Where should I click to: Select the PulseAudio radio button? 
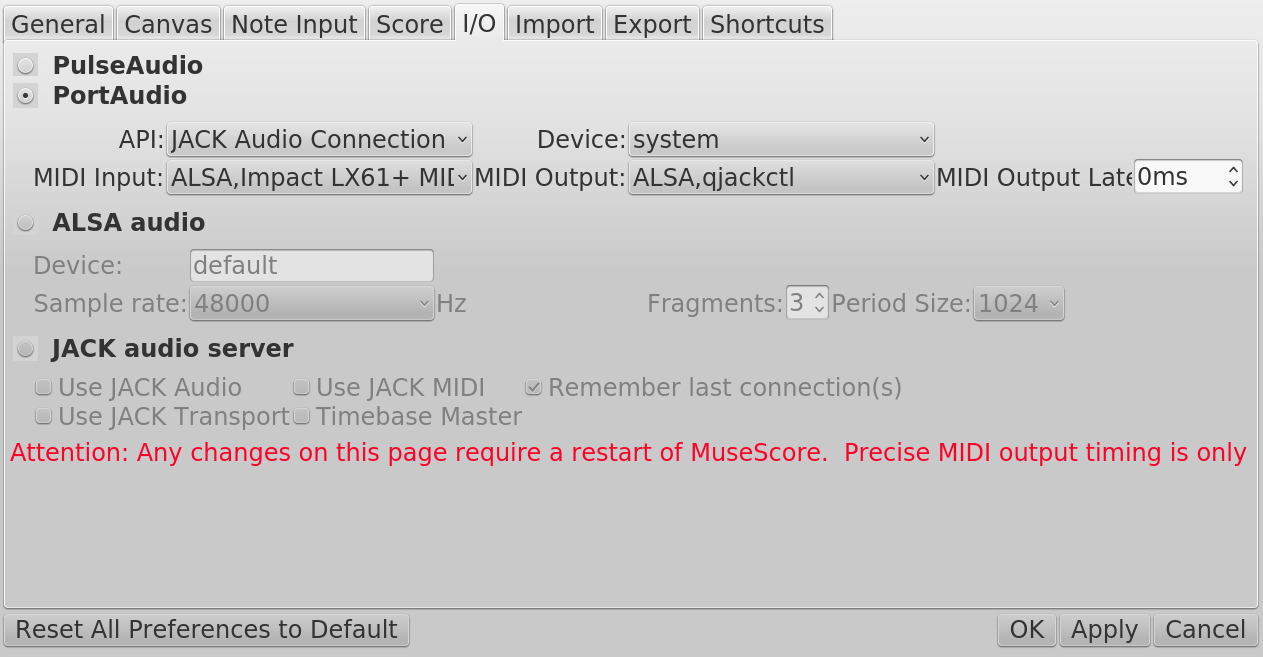[x=25, y=64]
